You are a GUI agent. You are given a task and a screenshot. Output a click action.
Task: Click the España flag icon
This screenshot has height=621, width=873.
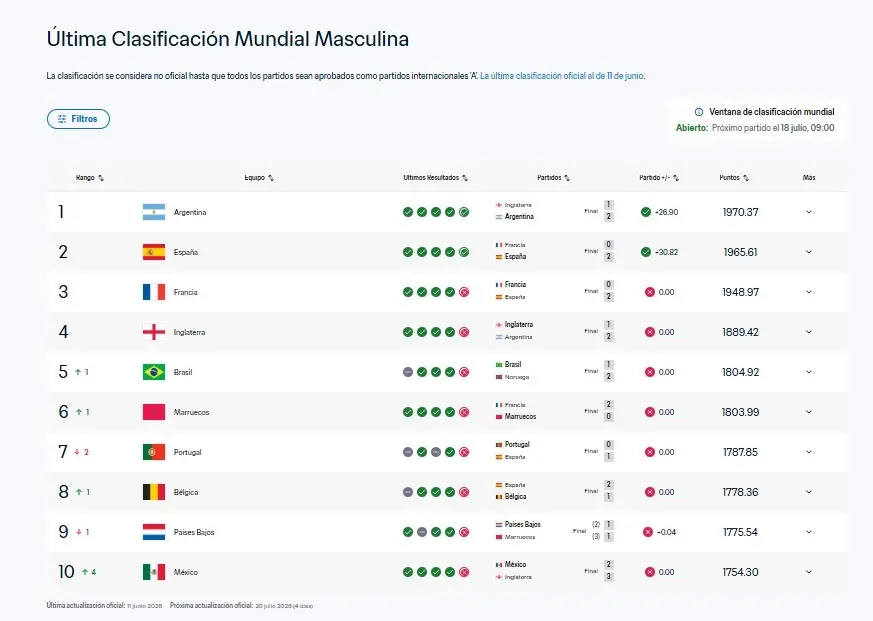click(x=154, y=252)
